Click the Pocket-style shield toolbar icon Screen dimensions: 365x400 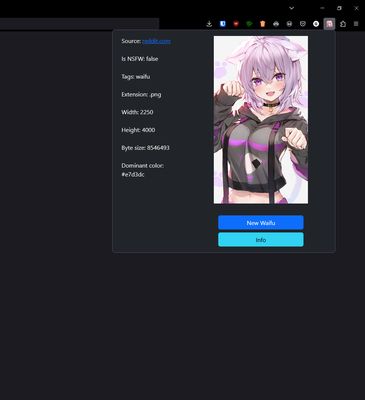pyautogui.click(x=303, y=24)
